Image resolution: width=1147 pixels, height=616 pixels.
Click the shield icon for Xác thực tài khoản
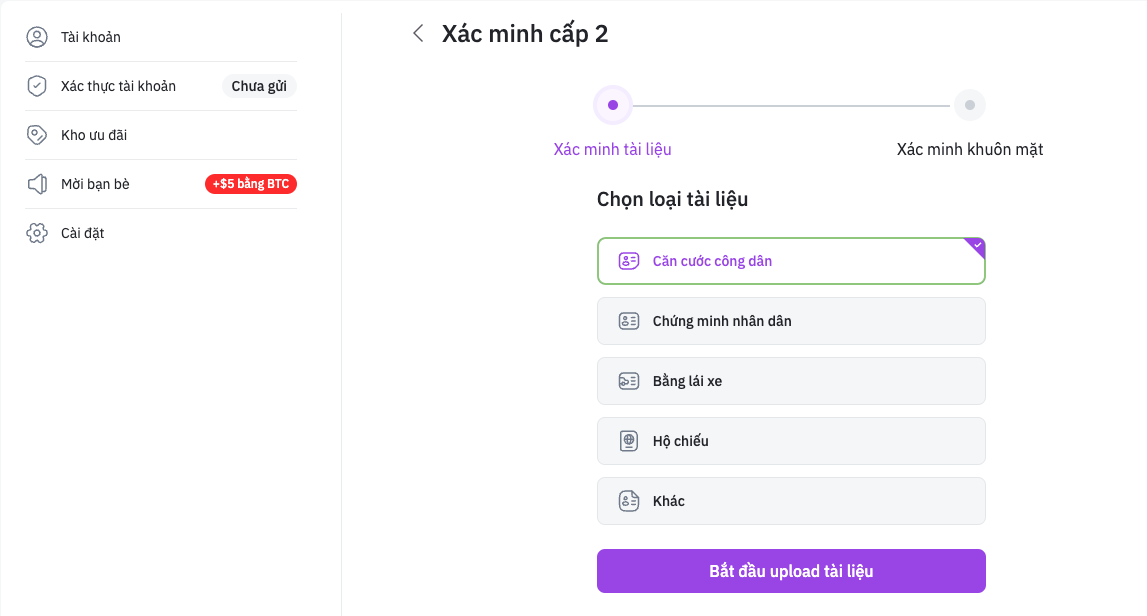pyautogui.click(x=37, y=86)
